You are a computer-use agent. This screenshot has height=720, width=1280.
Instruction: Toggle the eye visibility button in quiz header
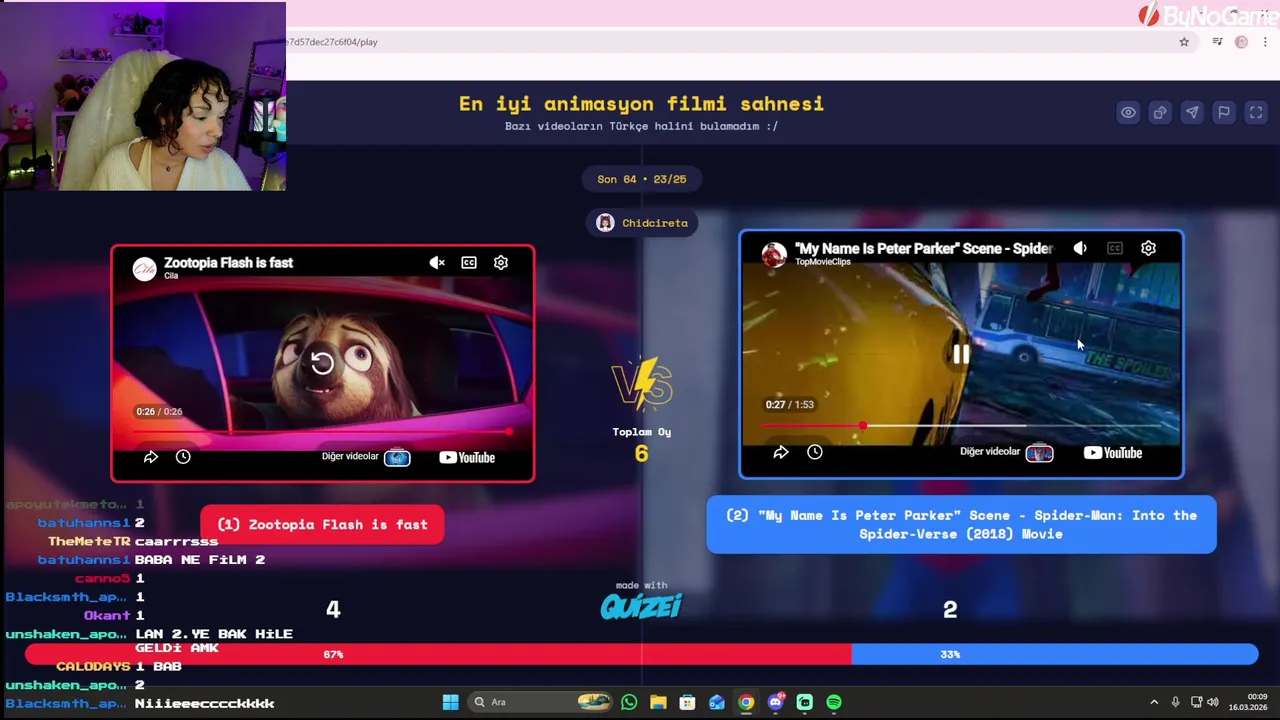[x=1128, y=113]
